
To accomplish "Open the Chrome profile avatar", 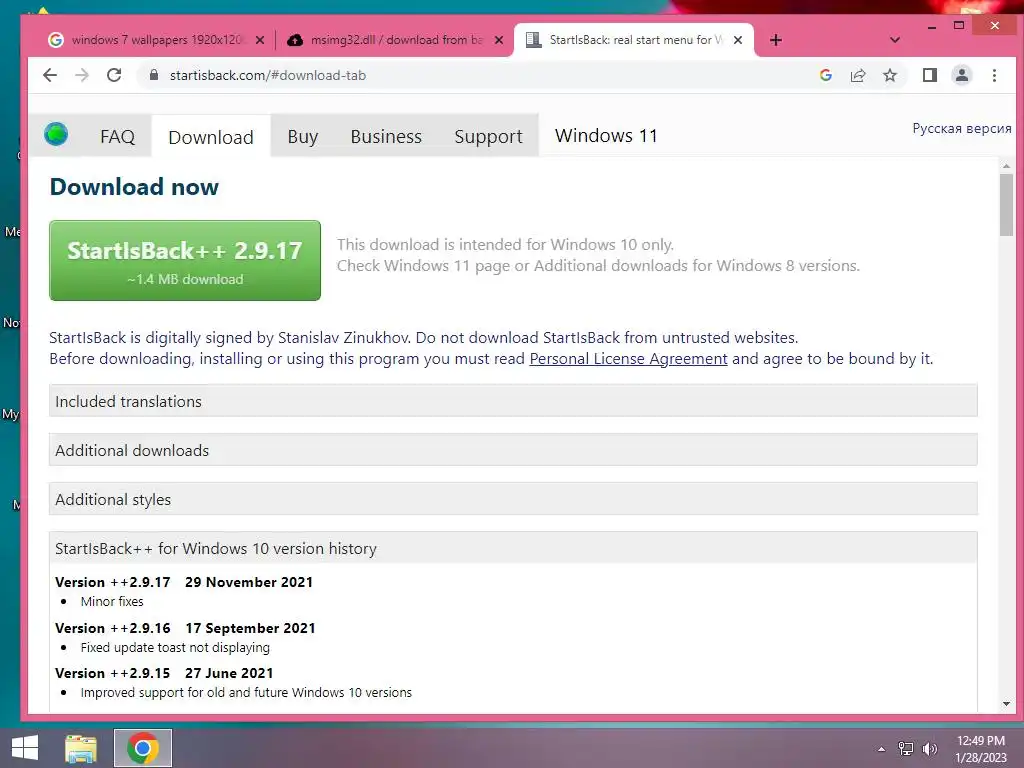I will pos(961,75).
